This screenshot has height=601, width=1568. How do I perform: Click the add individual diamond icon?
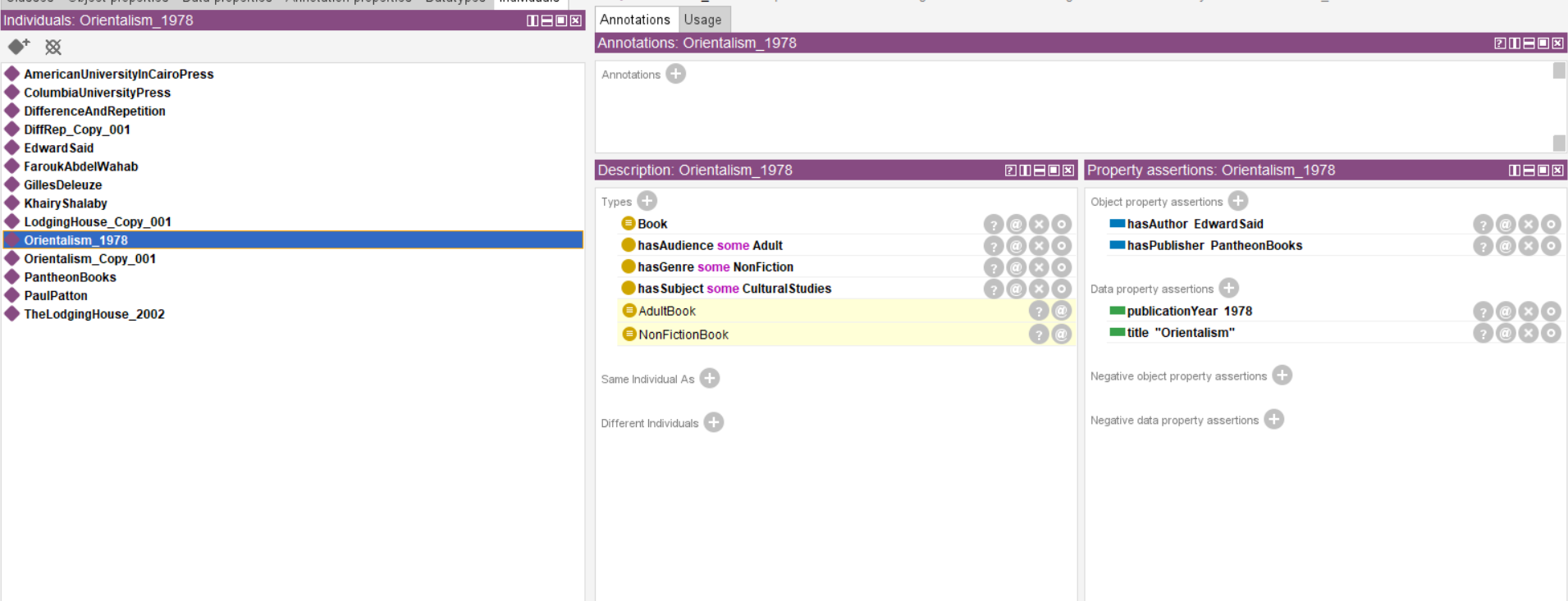click(x=18, y=47)
